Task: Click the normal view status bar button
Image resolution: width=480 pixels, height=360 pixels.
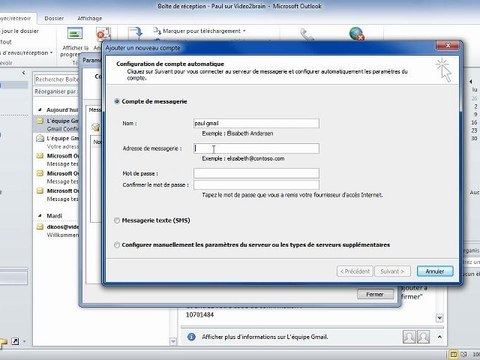Action: pos(454,354)
